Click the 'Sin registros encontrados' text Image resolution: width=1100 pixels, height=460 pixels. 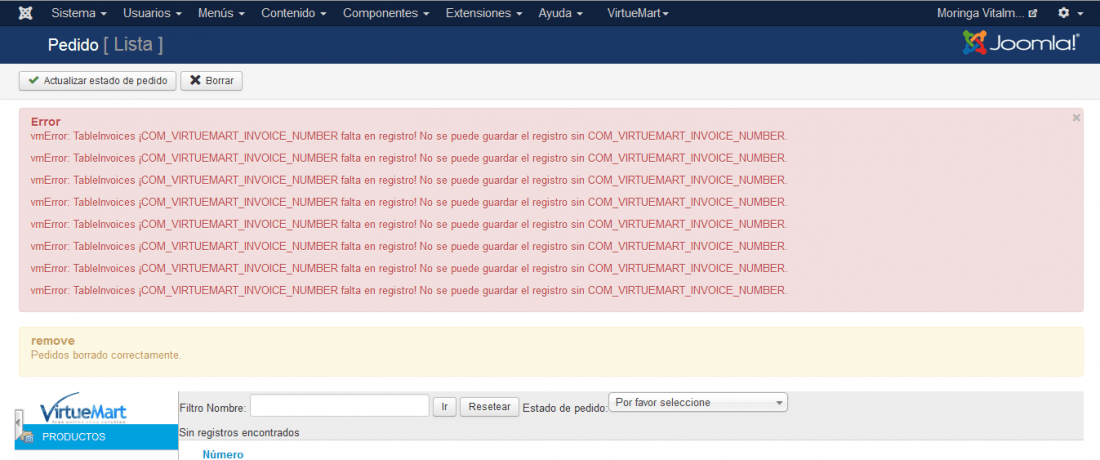pos(239,433)
